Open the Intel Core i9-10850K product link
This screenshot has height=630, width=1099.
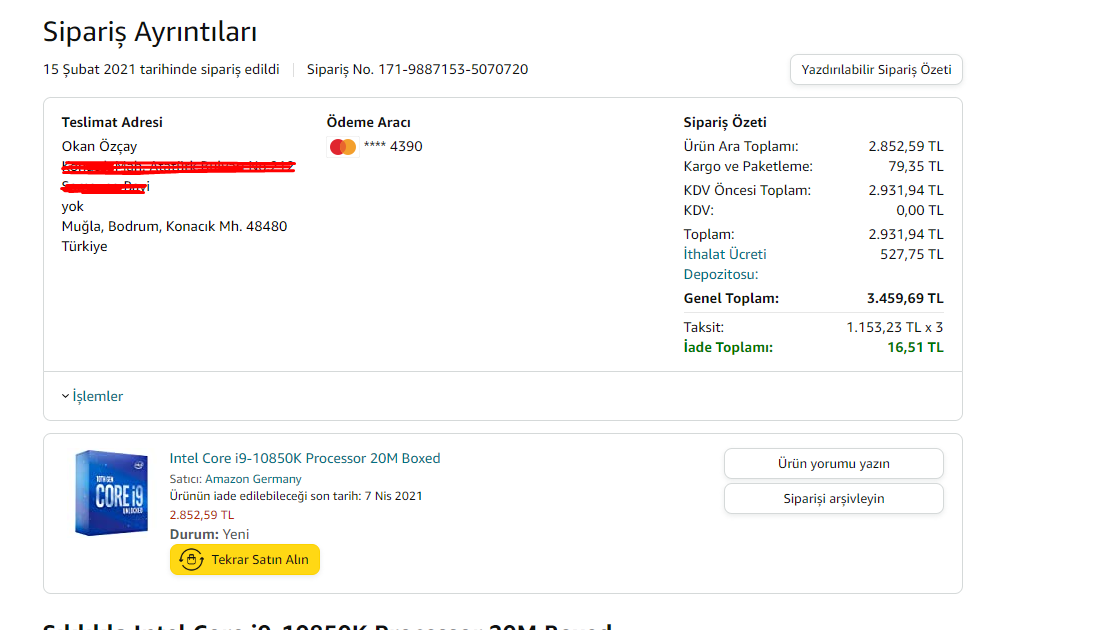pyautogui.click(x=305, y=458)
